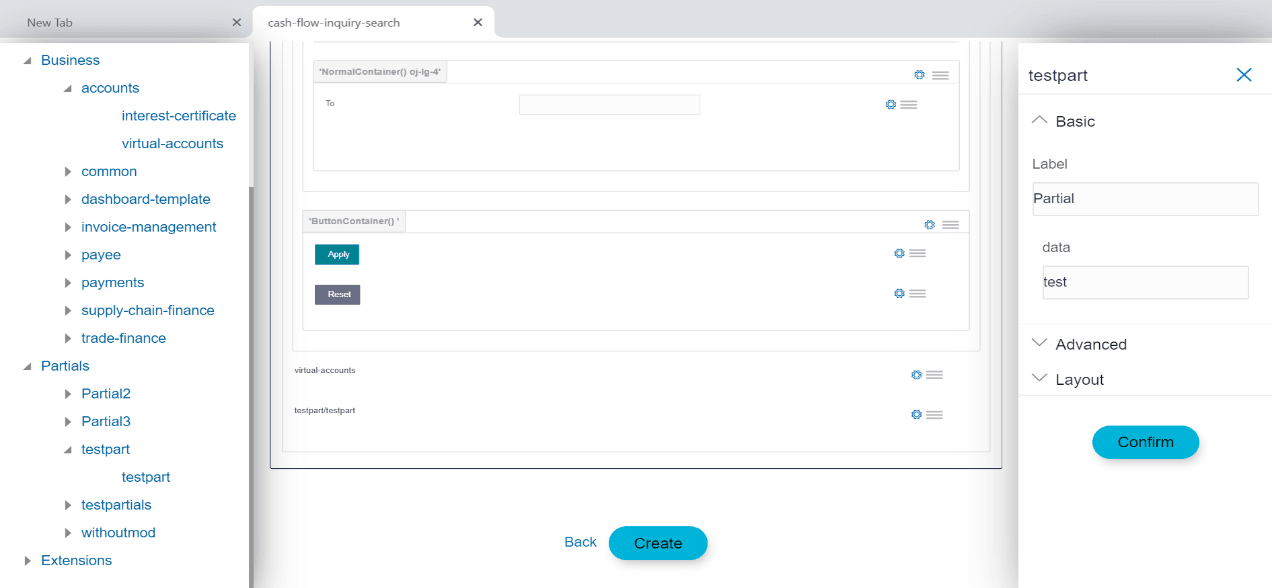Click drag handle of virtual-accounts row
1272x588 pixels.
(934, 375)
